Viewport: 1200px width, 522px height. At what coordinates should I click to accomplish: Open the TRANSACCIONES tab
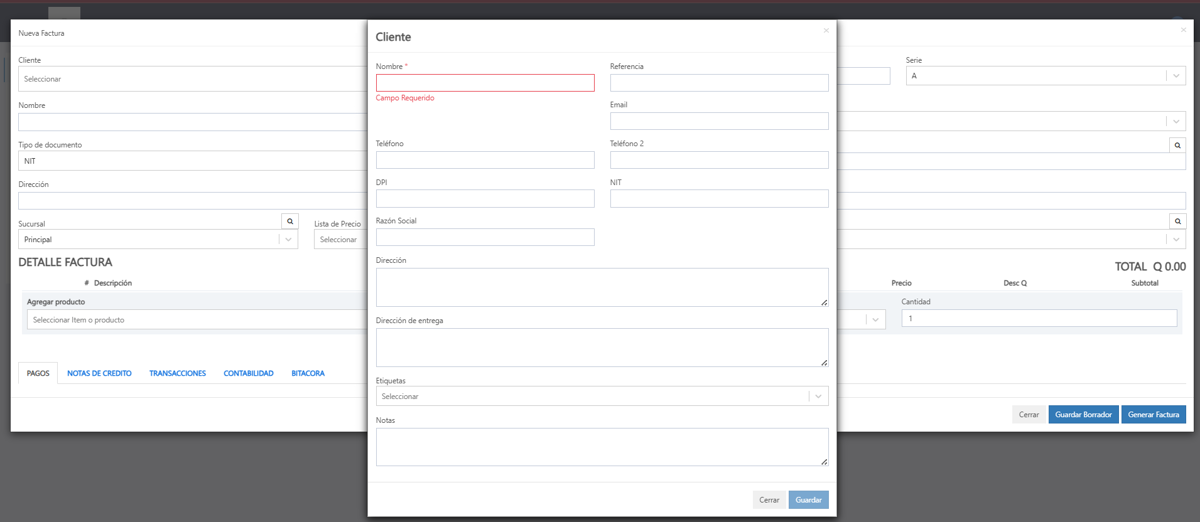(x=178, y=373)
